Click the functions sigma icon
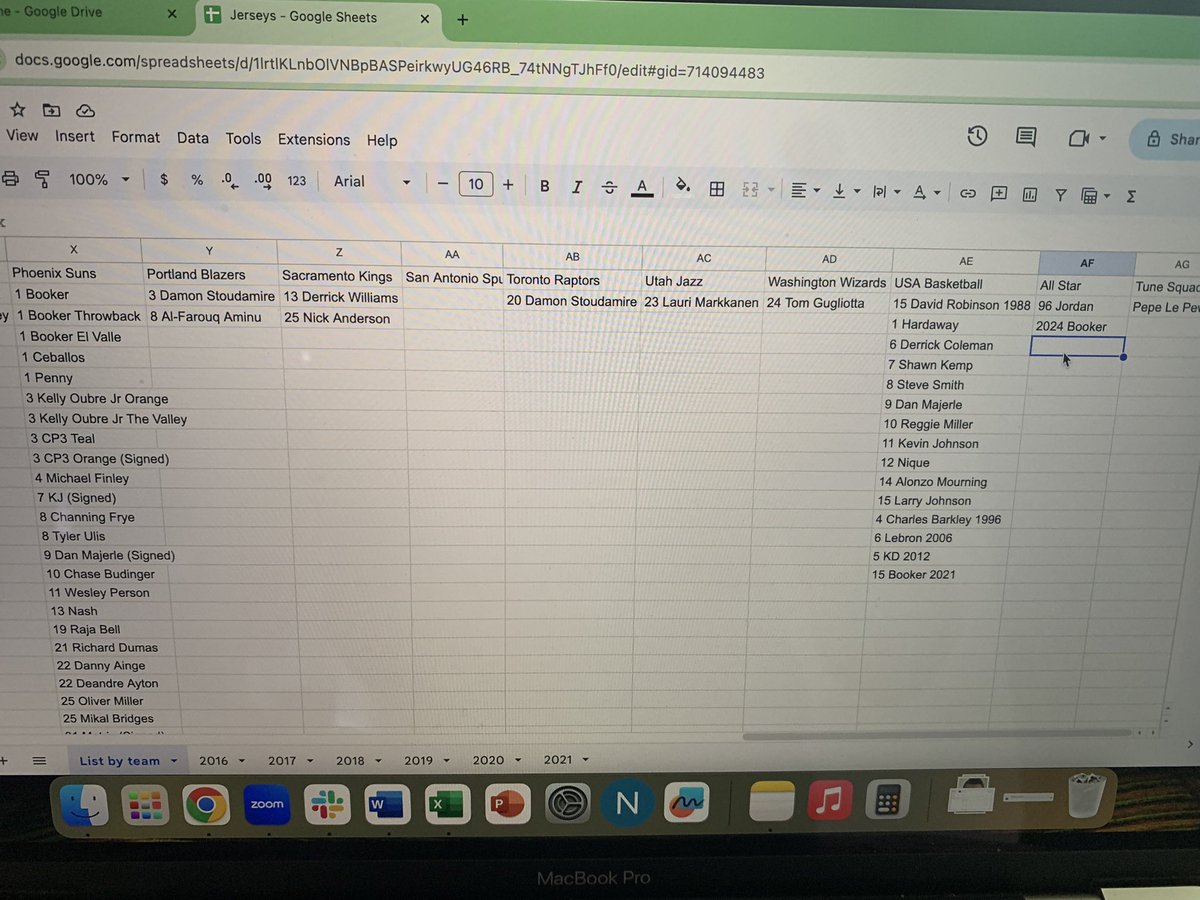The height and width of the screenshot is (900, 1200). pos(1131,196)
